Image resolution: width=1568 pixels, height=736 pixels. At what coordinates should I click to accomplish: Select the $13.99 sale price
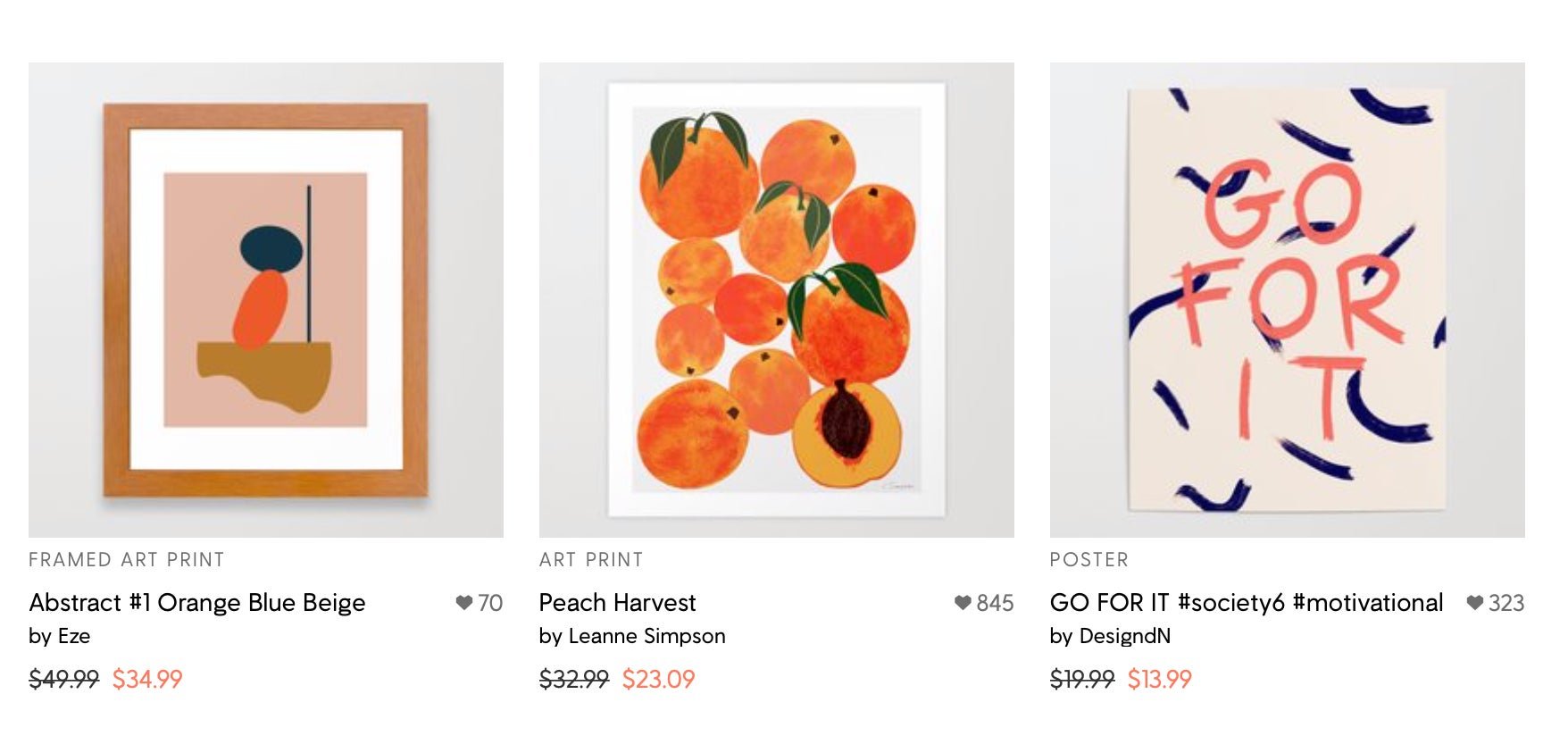[x=1159, y=680]
